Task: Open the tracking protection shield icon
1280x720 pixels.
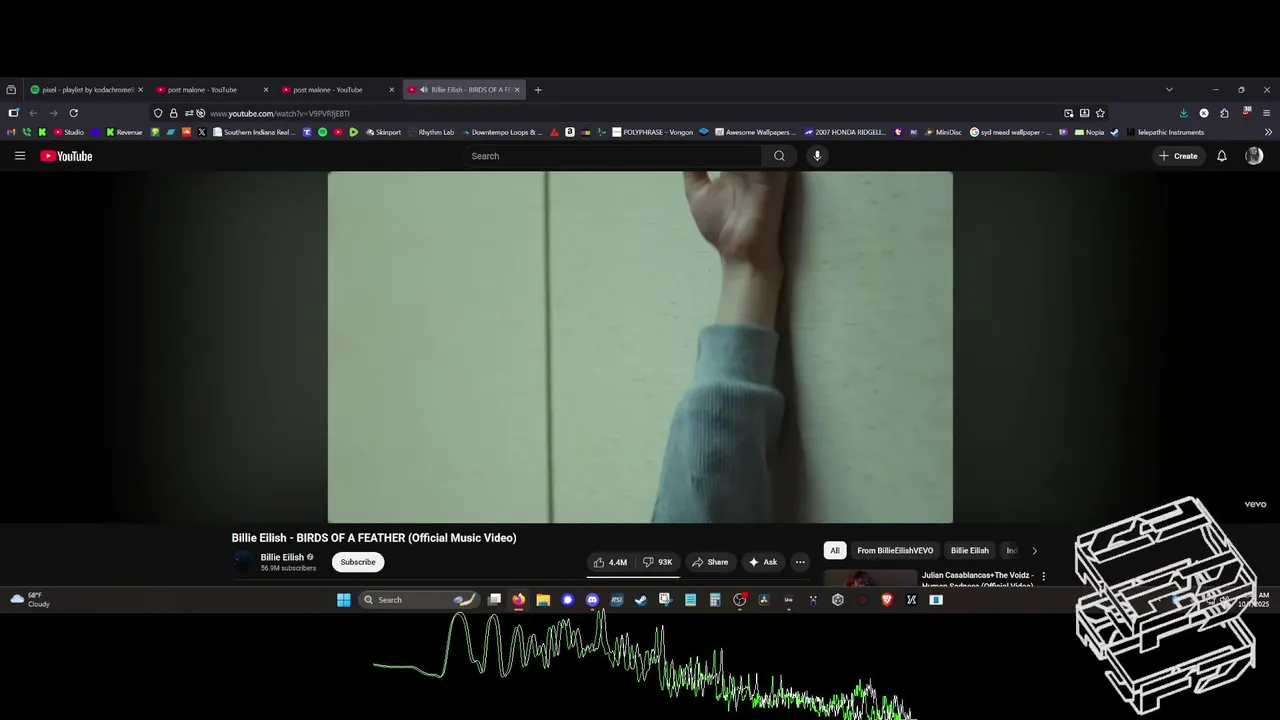Action: (x=158, y=113)
